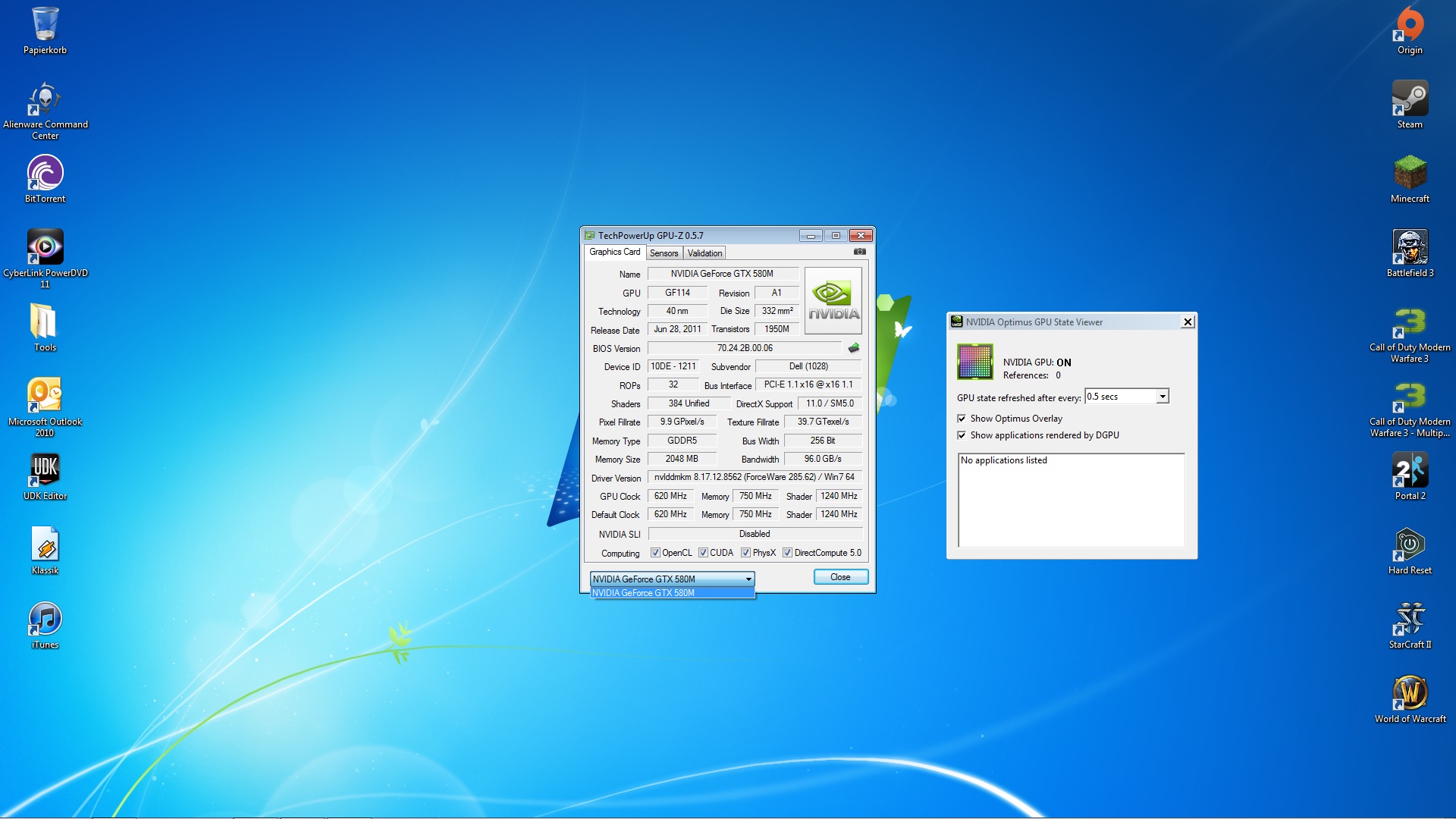Toggle CUDA checkbox in GPU-Z
The image size is (1456, 819).
[703, 553]
